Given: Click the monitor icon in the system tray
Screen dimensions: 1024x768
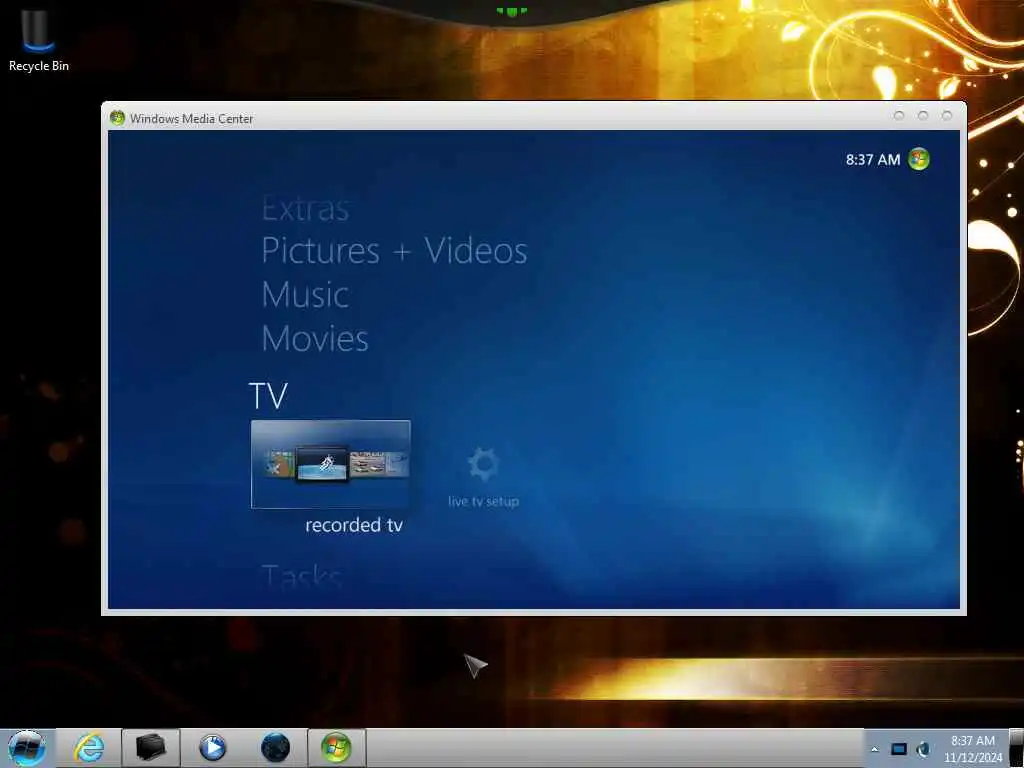Looking at the screenshot, I should [x=899, y=749].
